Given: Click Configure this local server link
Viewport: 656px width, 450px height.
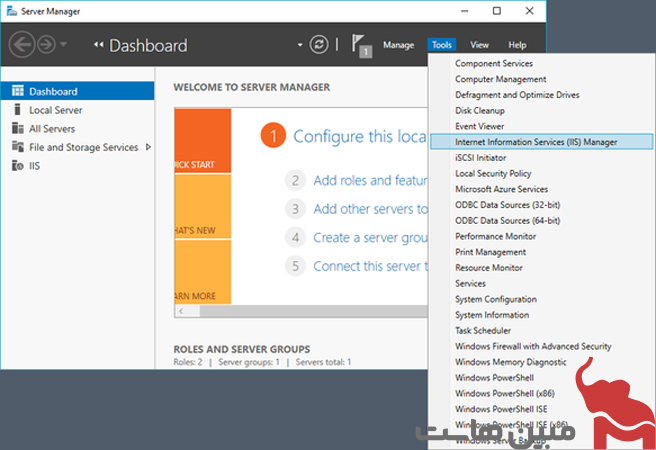Looking at the screenshot, I should click(360, 136).
